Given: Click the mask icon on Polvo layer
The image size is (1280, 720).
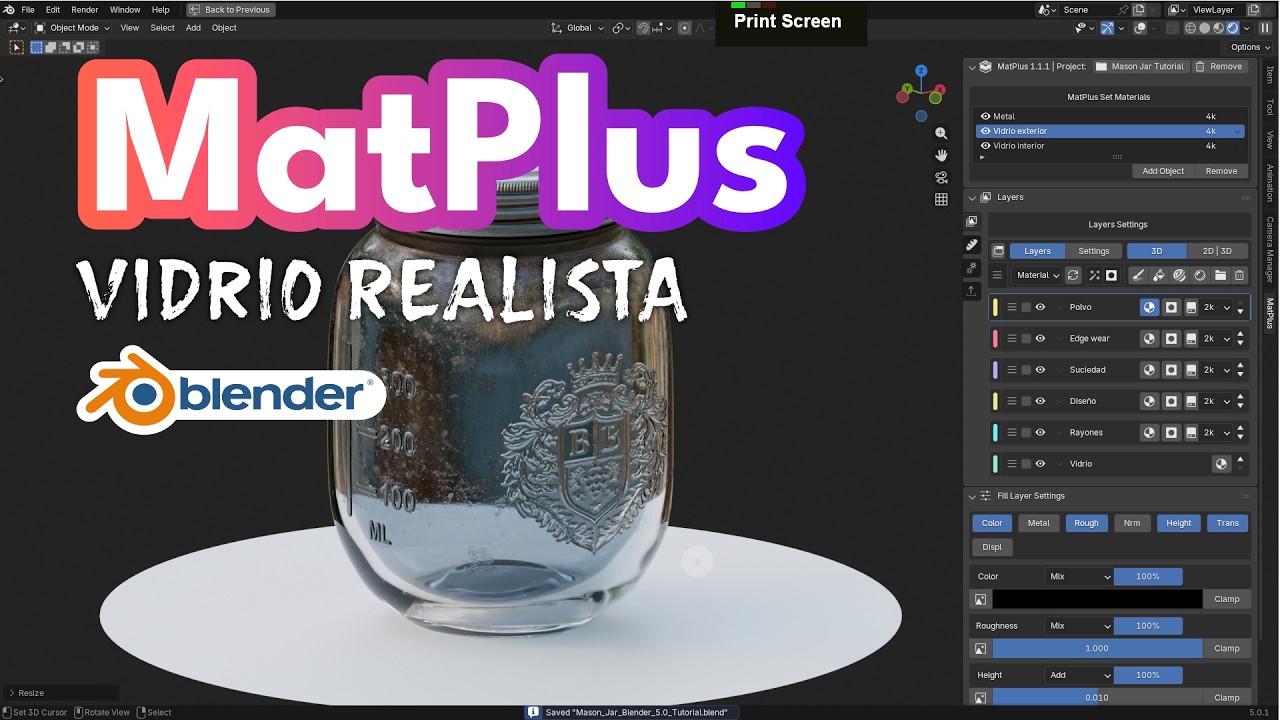Looking at the screenshot, I should (1171, 307).
